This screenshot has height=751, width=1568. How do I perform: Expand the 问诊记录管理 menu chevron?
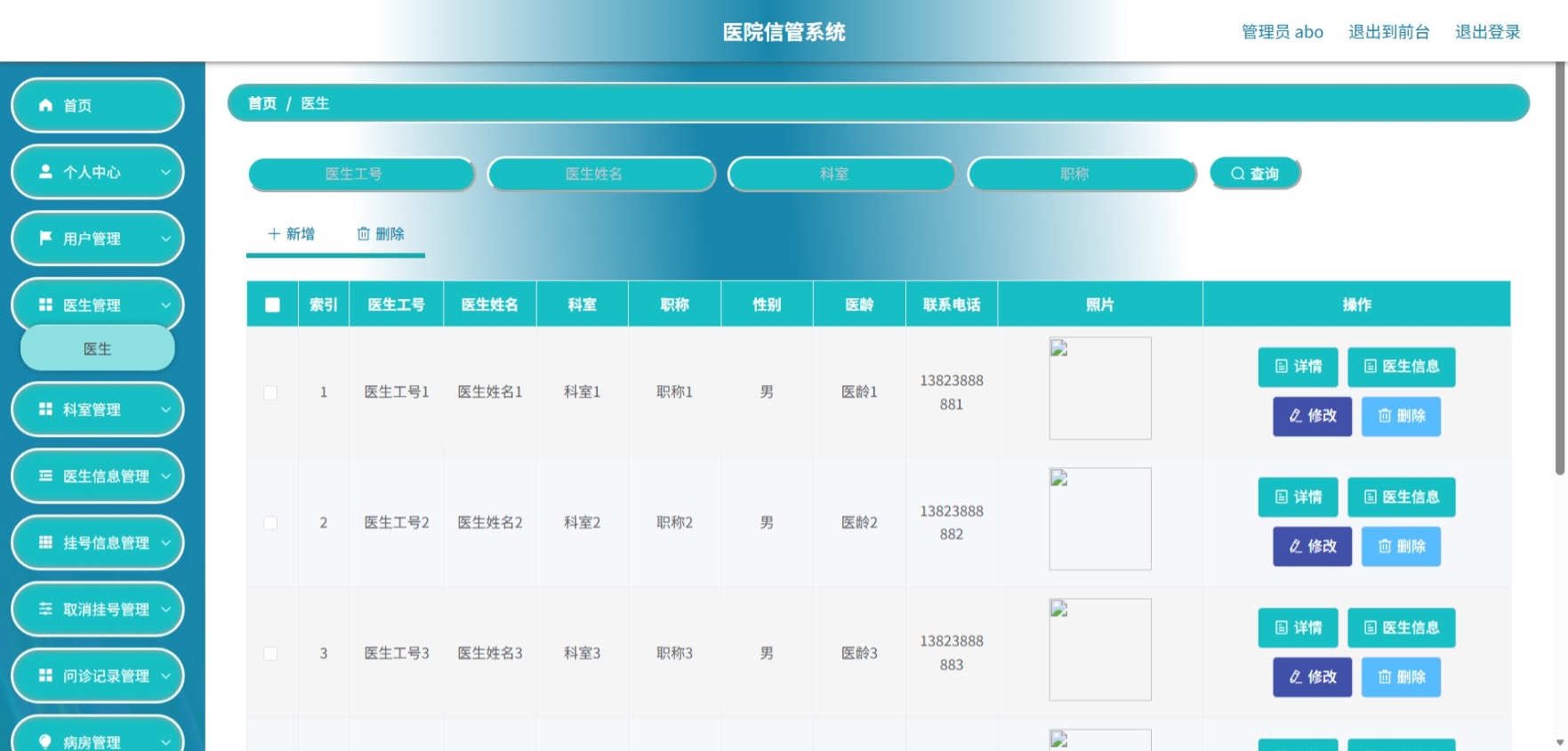tap(165, 676)
